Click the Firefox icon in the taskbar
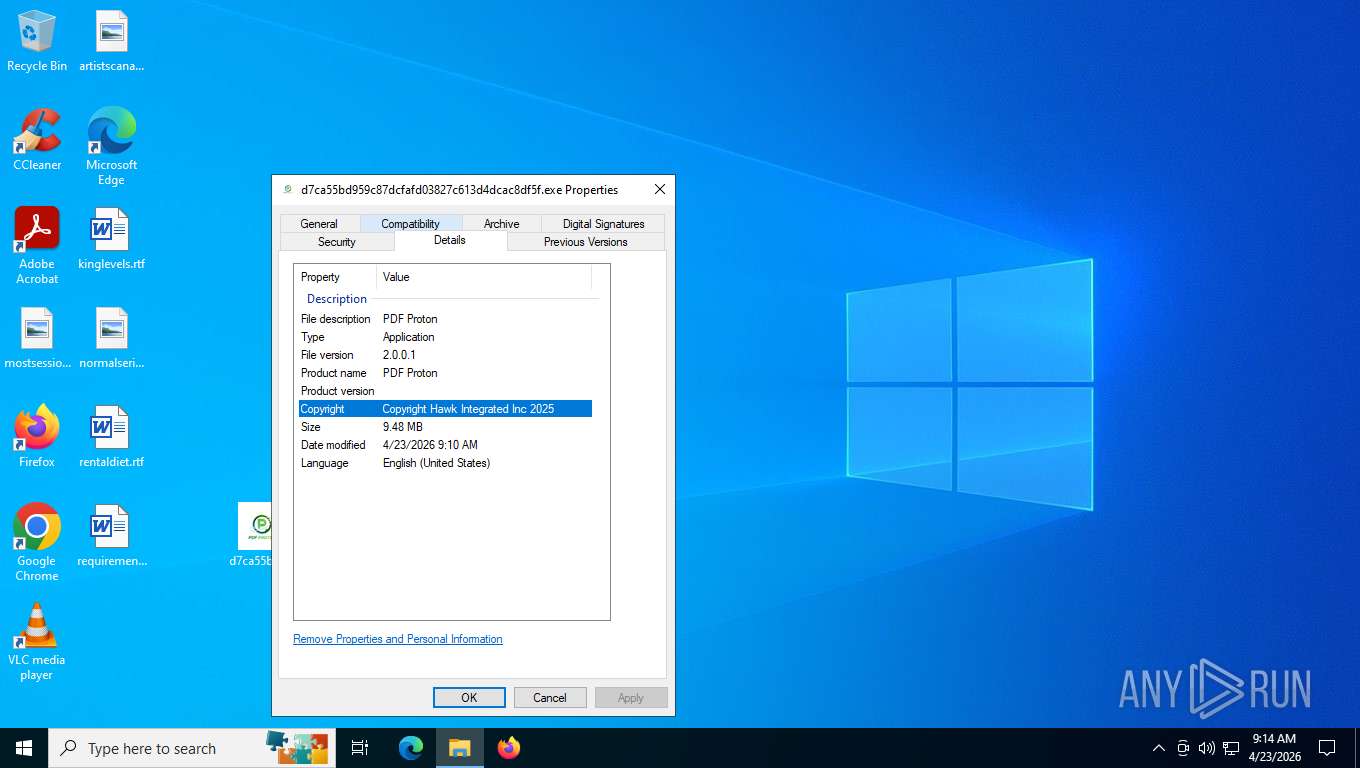1360x768 pixels. [509, 748]
